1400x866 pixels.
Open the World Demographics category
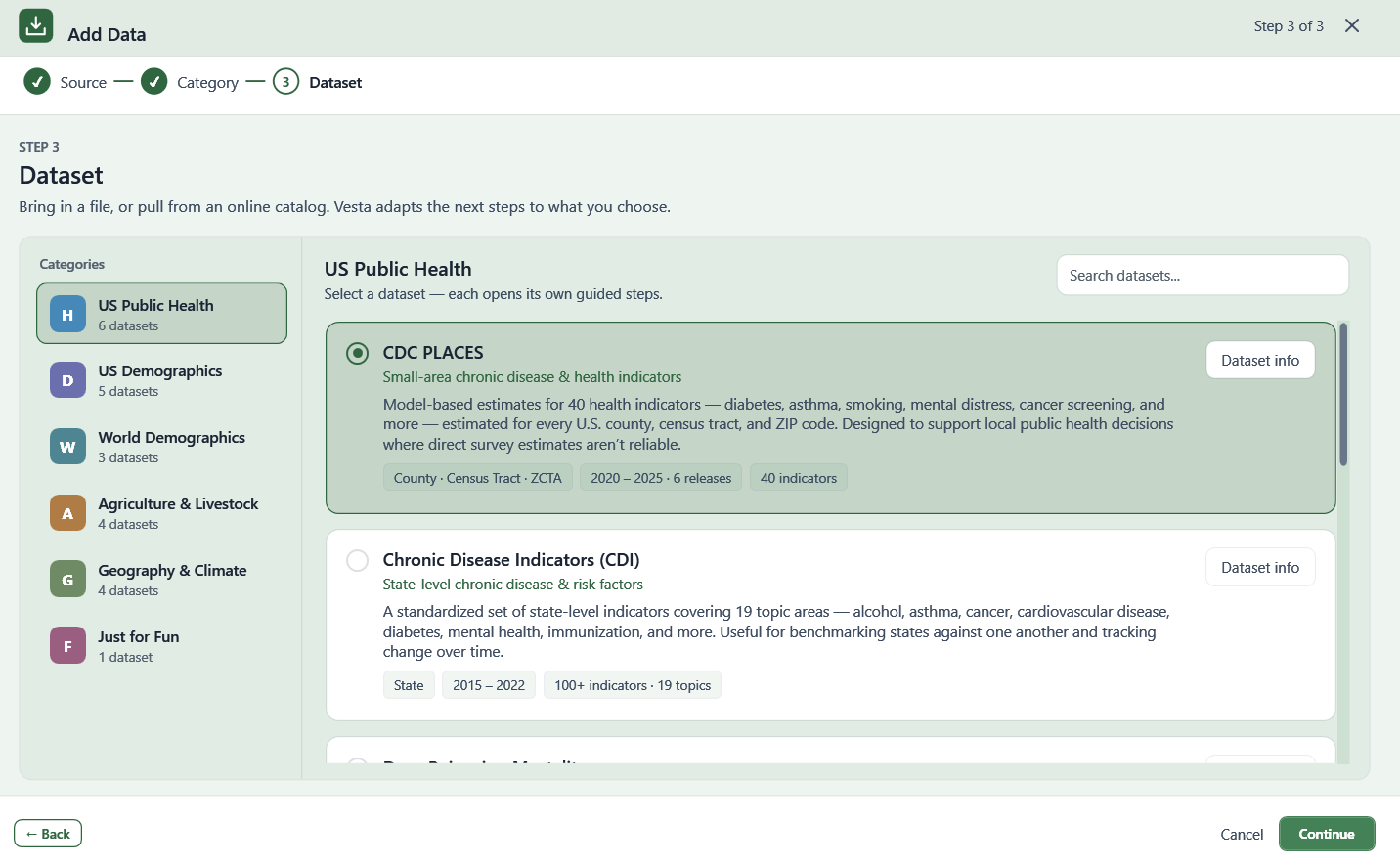(161, 447)
